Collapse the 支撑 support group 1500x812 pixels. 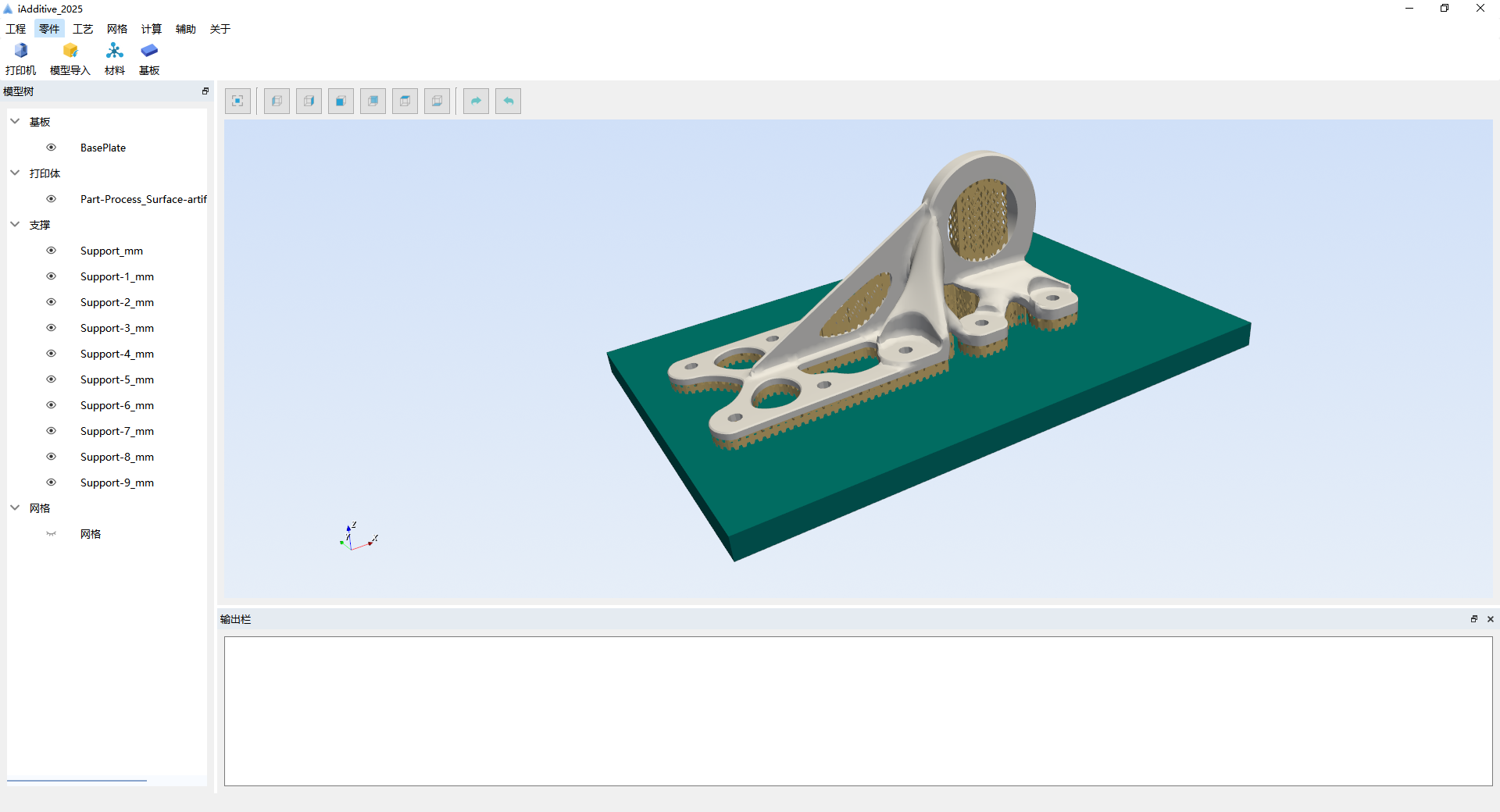coord(15,225)
